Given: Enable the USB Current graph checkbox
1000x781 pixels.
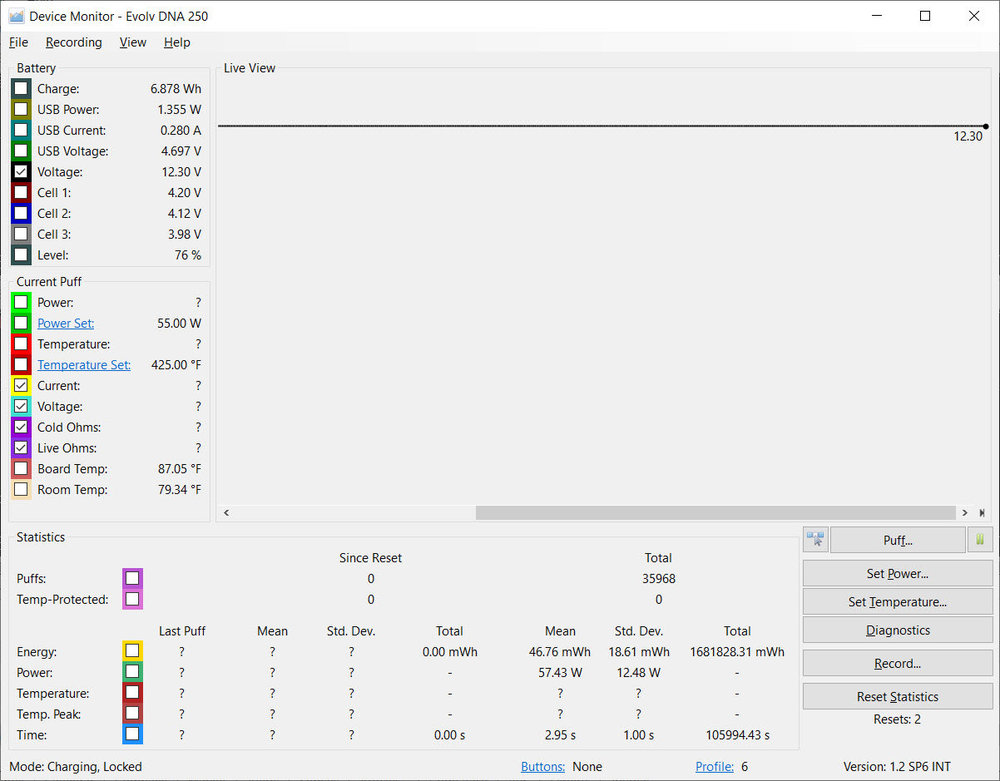Looking at the screenshot, I should (21, 130).
